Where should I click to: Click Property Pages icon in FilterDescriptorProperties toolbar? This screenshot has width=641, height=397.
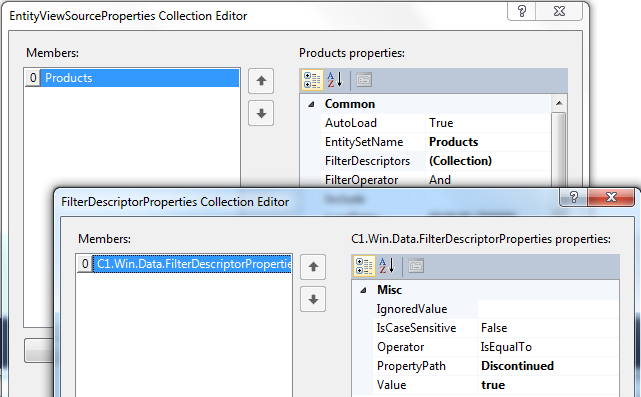[x=416, y=266]
